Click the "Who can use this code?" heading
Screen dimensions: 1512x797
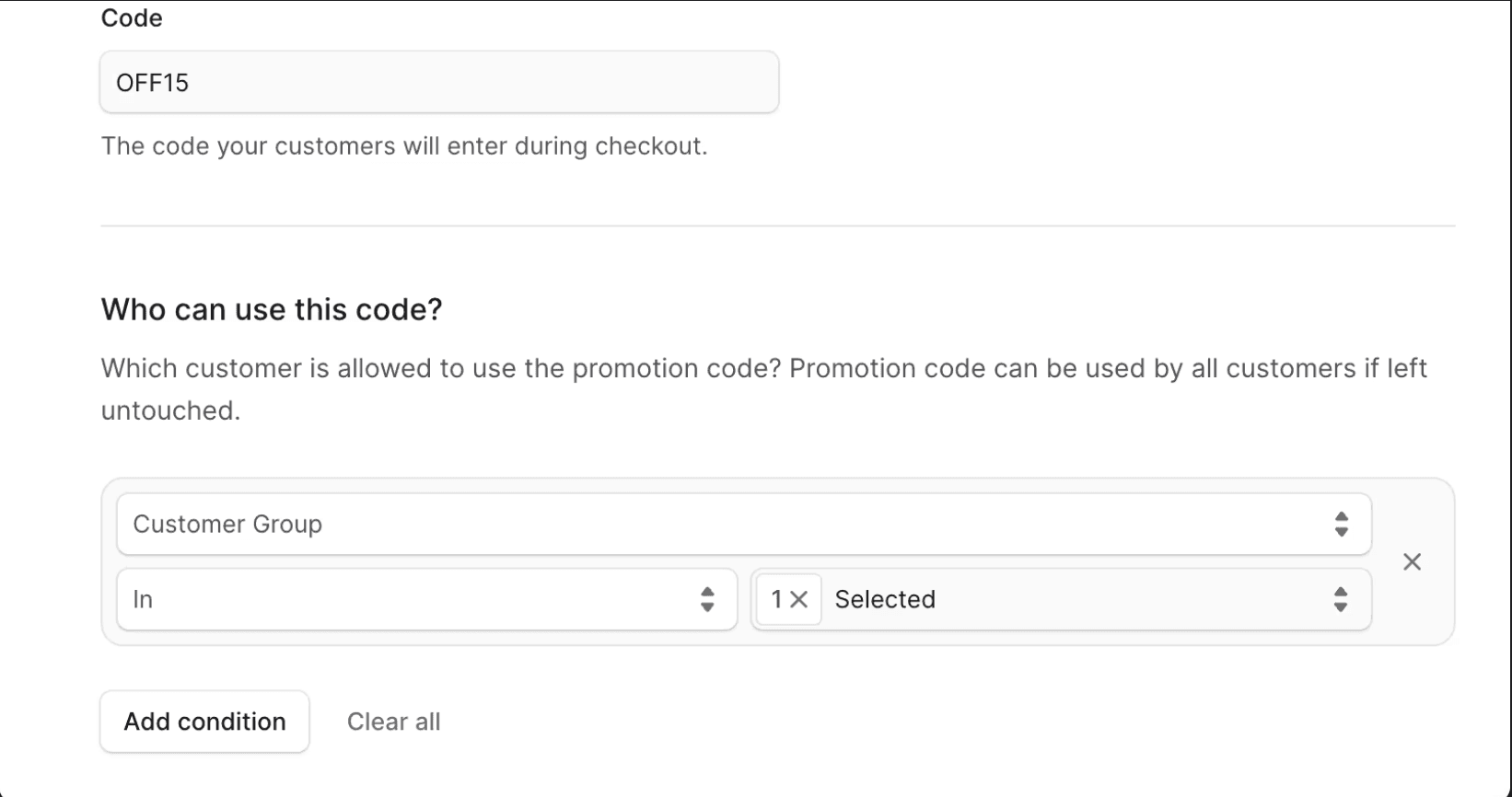click(272, 309)
